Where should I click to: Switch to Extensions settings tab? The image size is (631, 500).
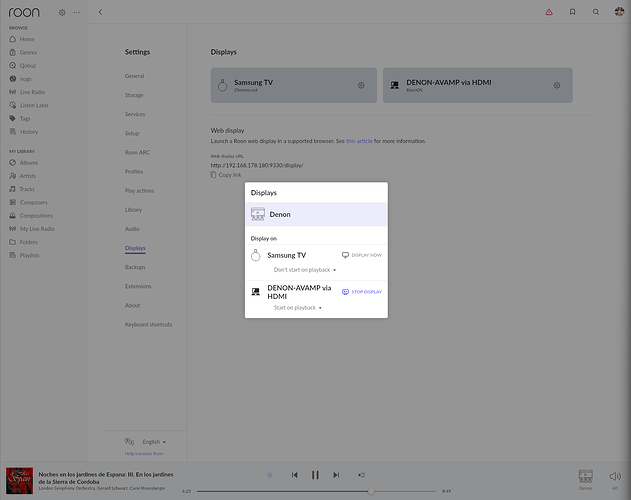(138, 286)
